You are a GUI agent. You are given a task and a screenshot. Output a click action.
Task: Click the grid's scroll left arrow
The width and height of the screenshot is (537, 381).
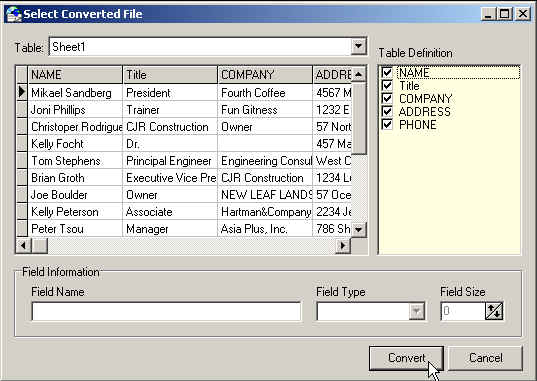click(23, 246)
